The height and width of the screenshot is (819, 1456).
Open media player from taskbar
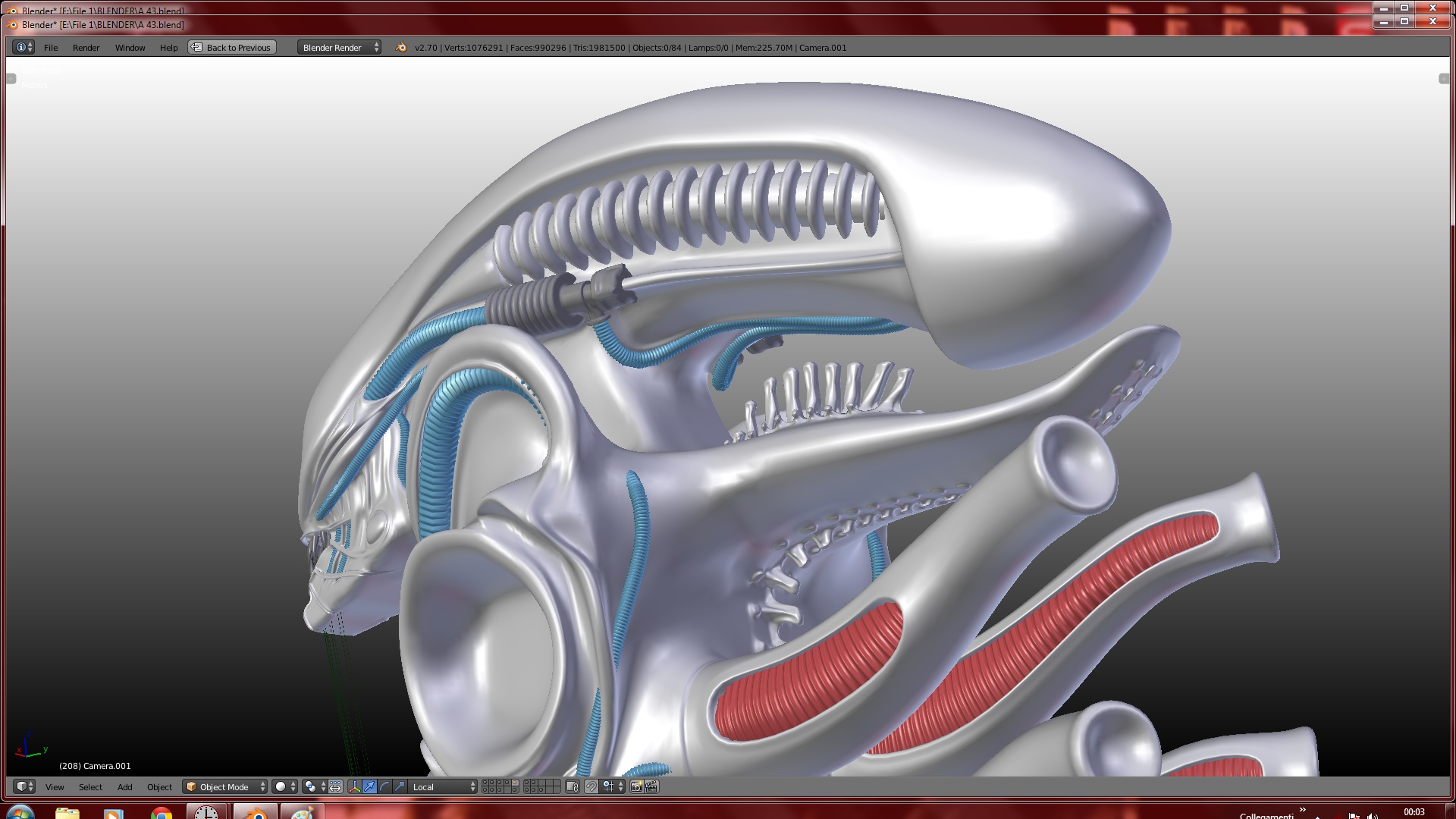point(113,813)
